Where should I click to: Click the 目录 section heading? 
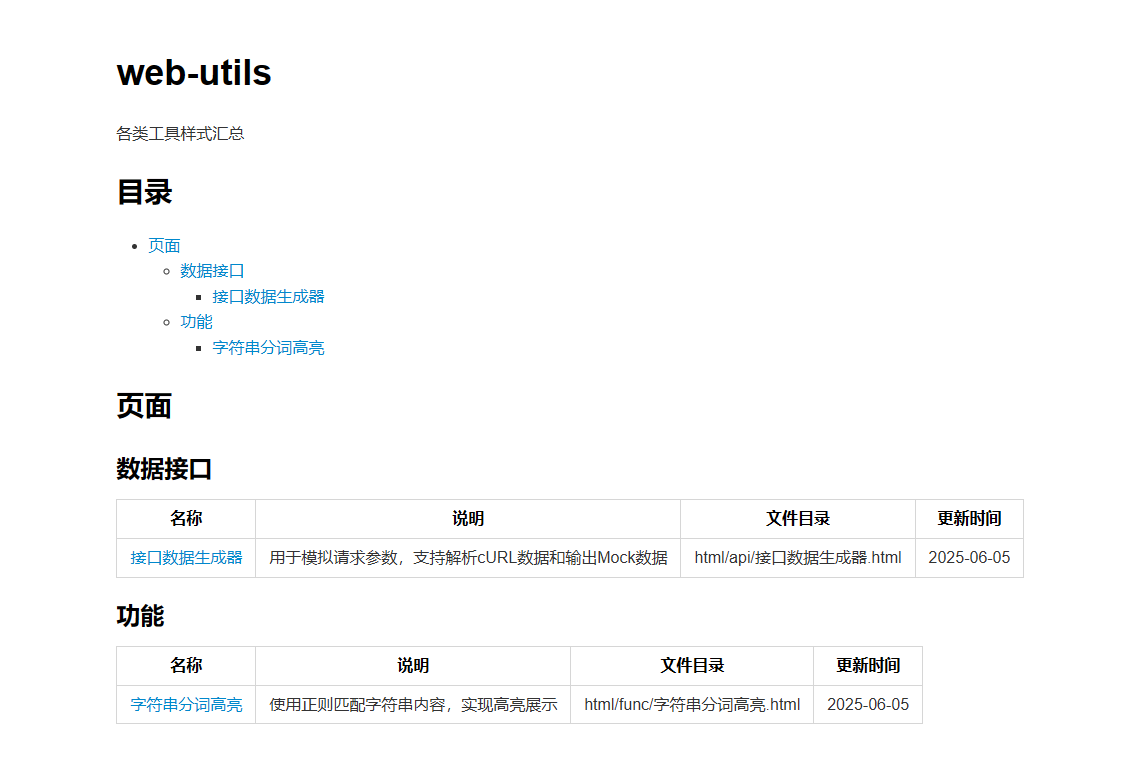point(144,192)
